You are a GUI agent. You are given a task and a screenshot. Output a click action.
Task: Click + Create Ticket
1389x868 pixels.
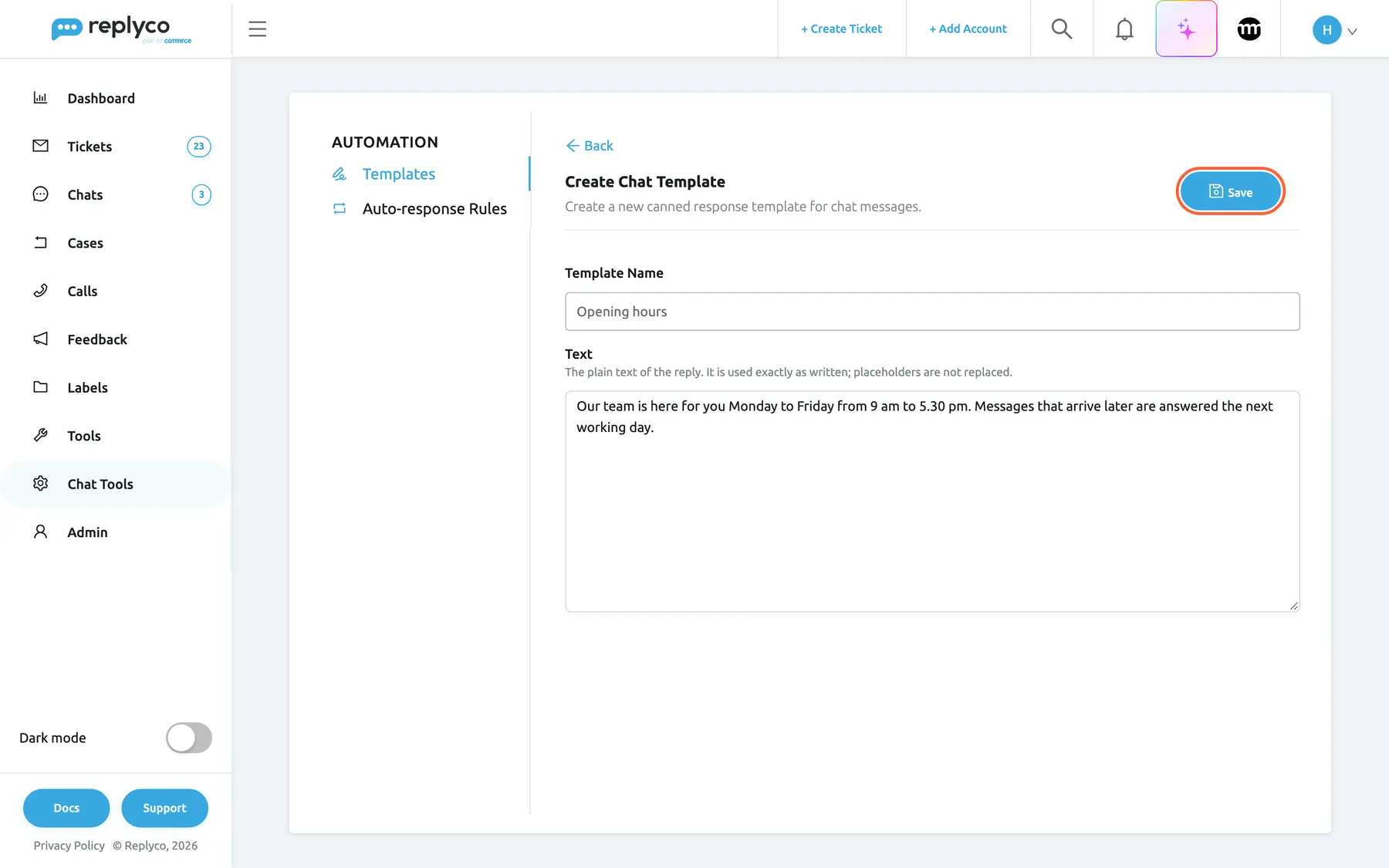pyautogui.click(x=841, y=29)
